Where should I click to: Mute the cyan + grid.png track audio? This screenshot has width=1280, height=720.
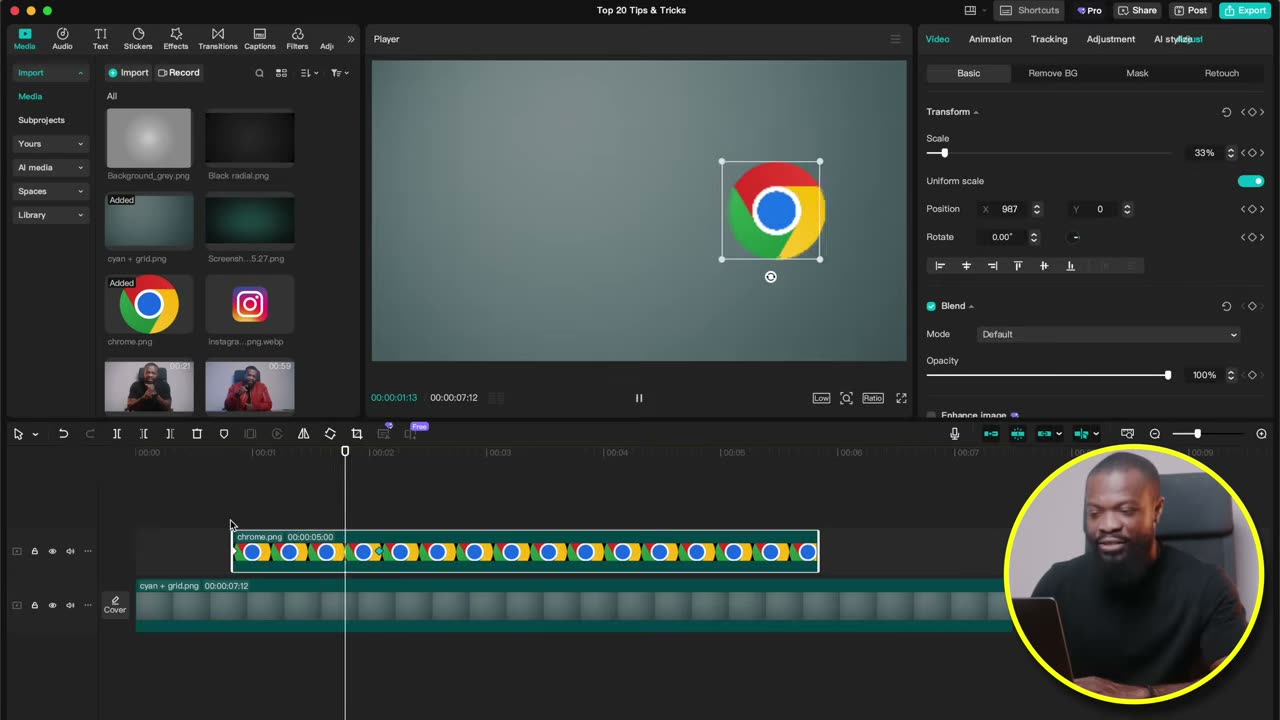(x=70, y=605)
